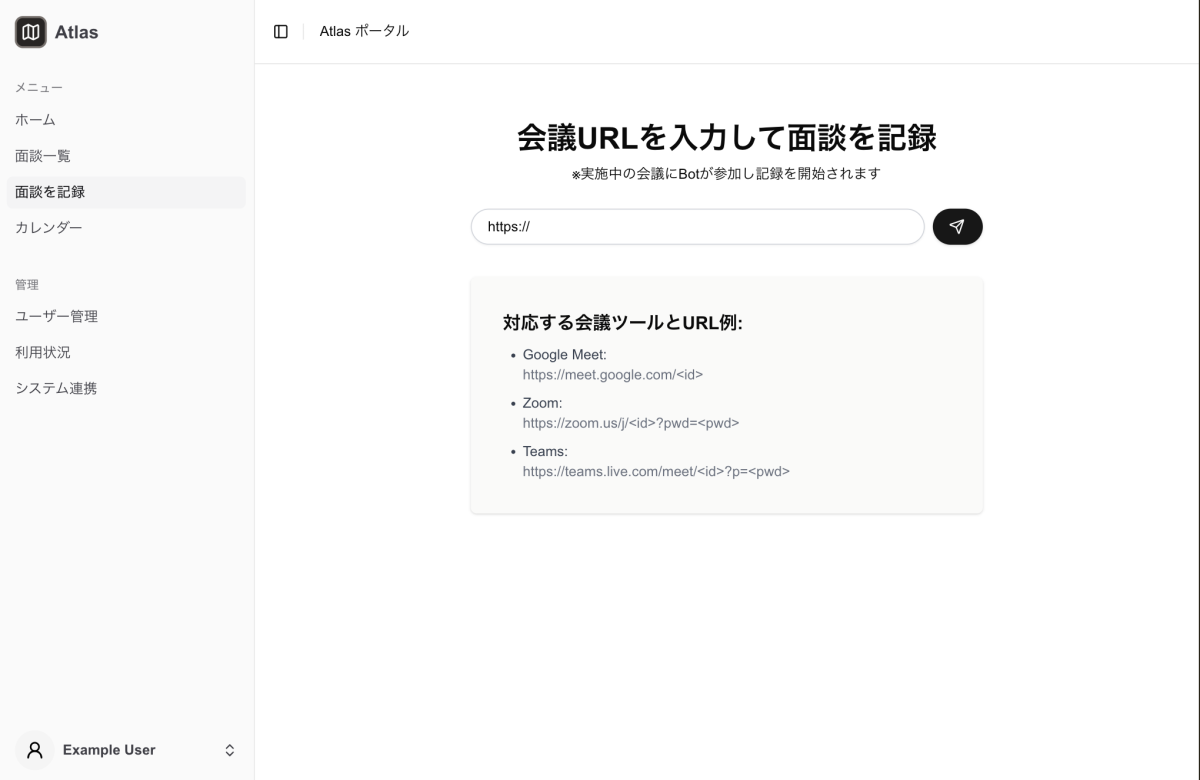Focus the https:// meeting URL field
The image size is (1200, 780).
coord(697,227)
